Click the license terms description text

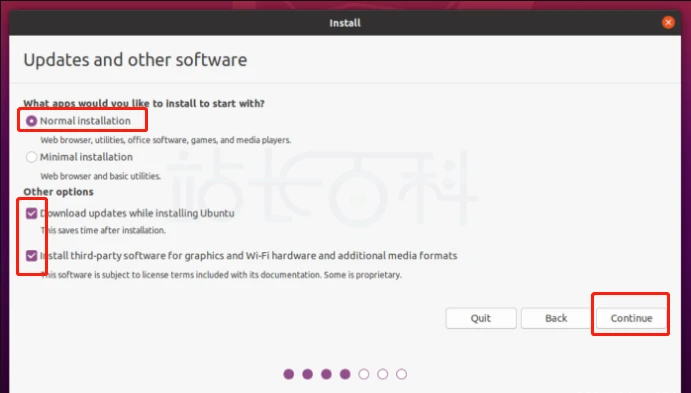point(221,275)
